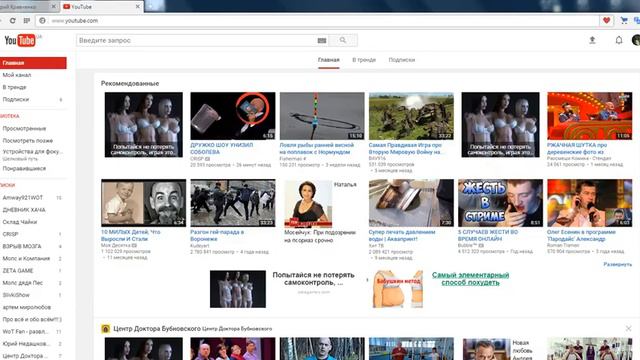Click the Бабушкин метод ad image
Screen dimensions: 640x360
(398, 289)
